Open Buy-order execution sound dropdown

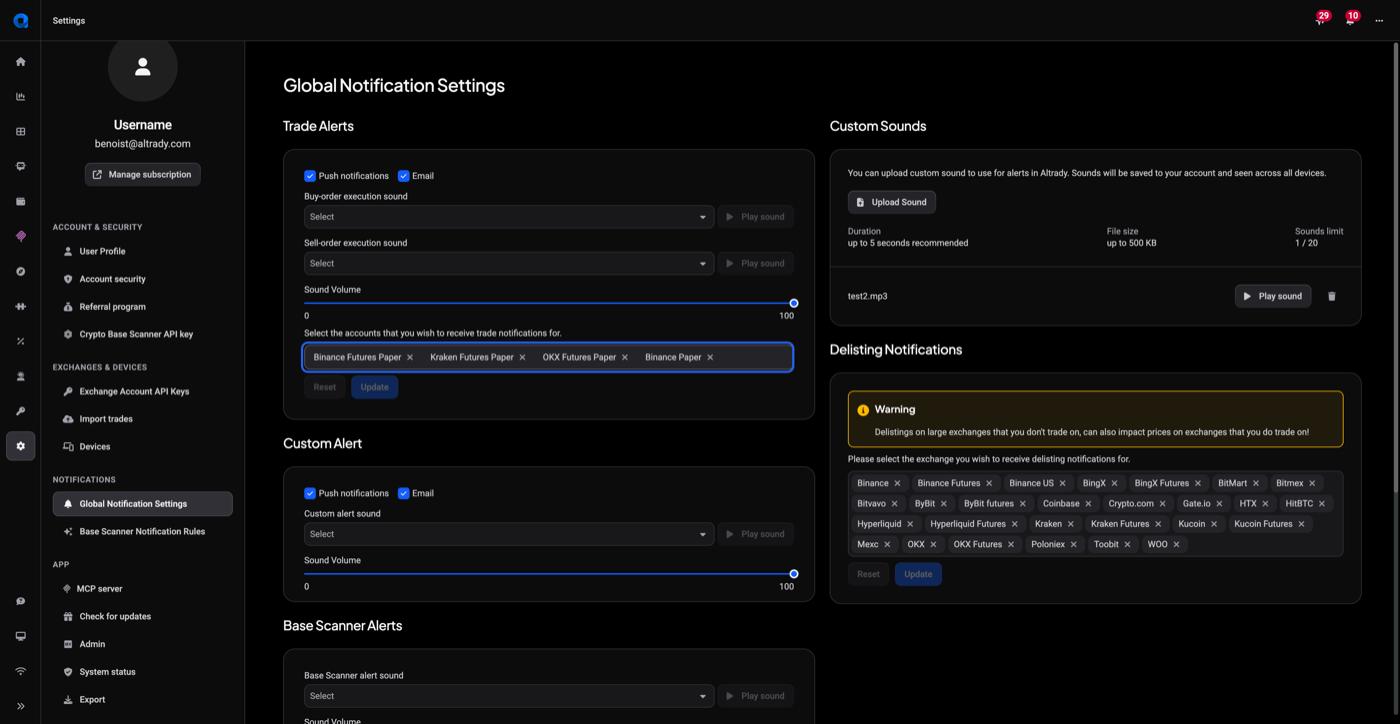(509, 217)
